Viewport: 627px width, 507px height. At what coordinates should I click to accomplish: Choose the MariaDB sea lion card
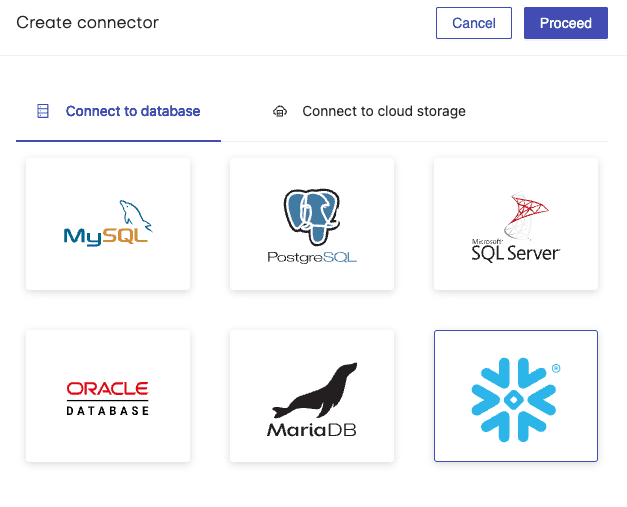click(x=312, y=396)
